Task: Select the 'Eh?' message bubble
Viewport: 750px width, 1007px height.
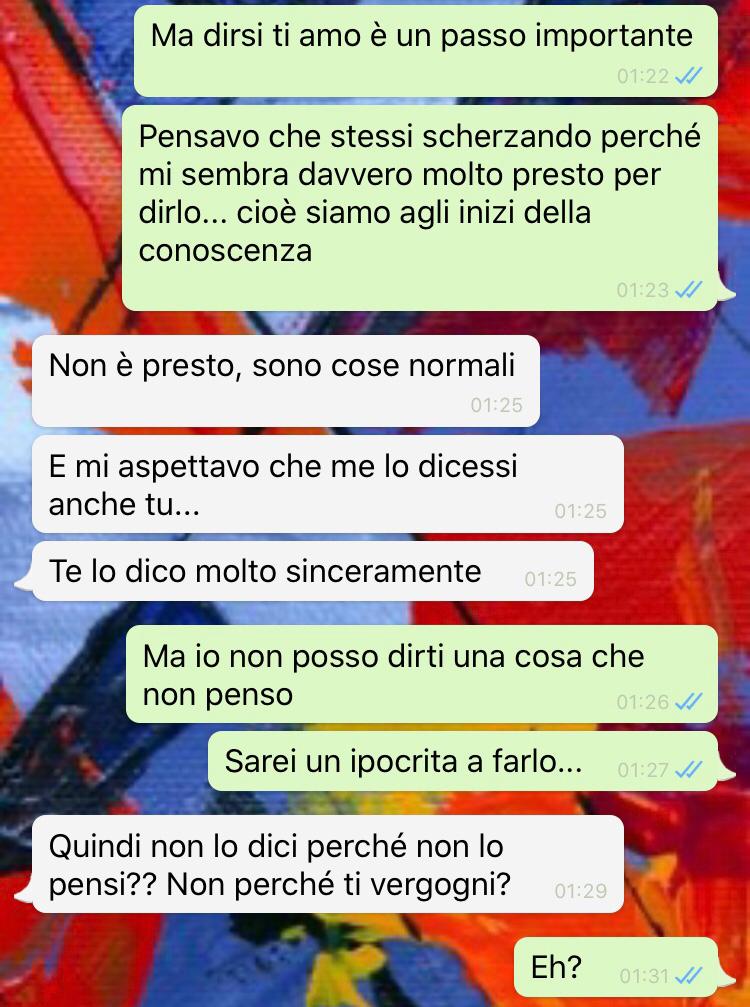Action: coord(616,967)
